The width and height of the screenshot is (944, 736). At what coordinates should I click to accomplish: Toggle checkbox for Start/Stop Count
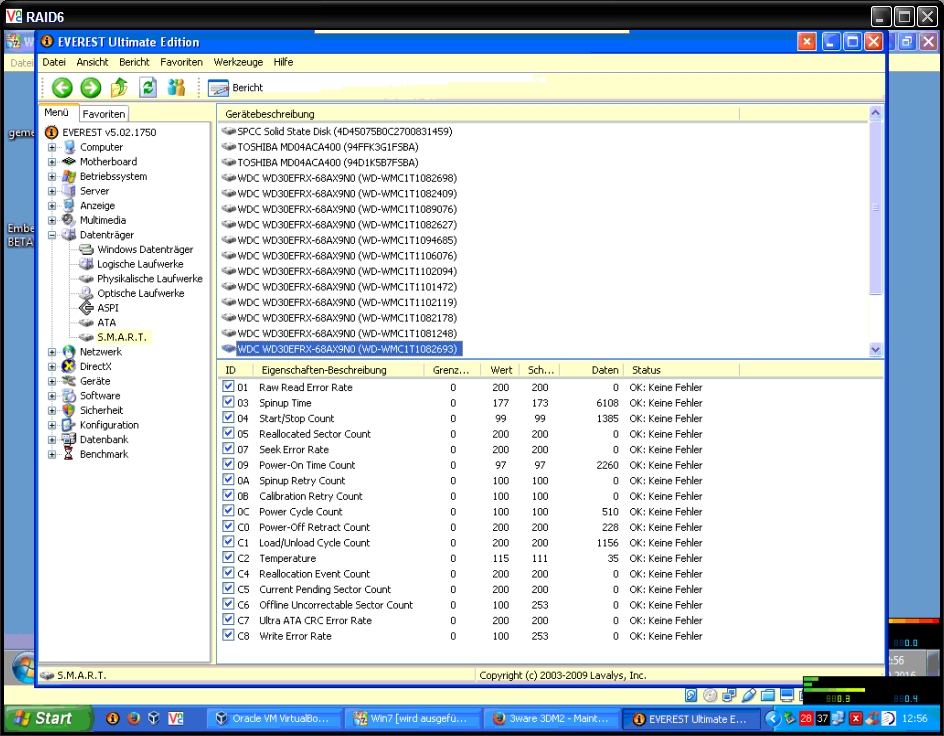[x=228, y=418]
